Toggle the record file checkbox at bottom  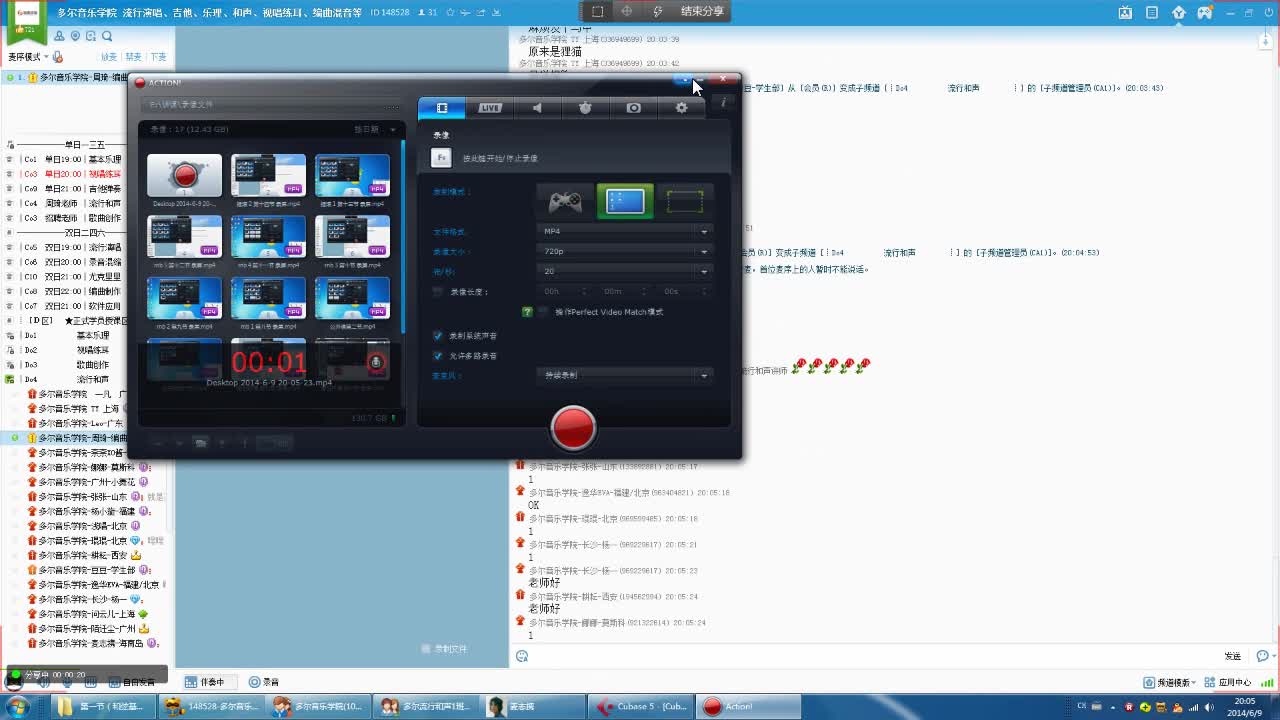click(426, 649)
